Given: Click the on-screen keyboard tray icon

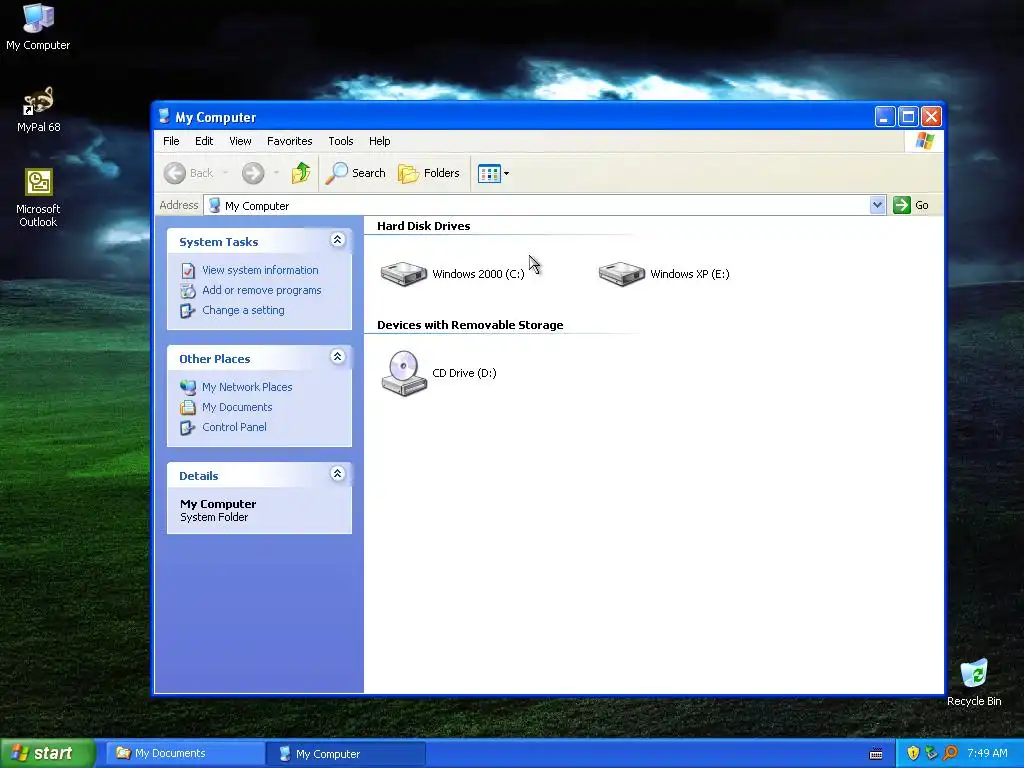Looking at the screenshot, I should click(x=876, y=754).
